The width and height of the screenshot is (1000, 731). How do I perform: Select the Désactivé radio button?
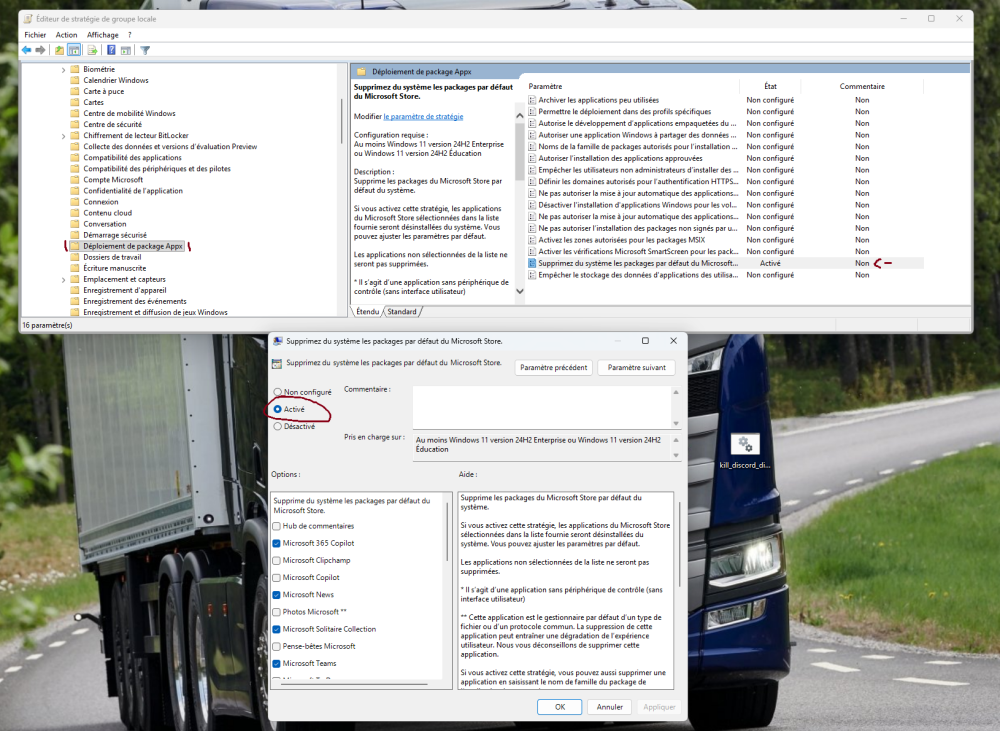277,426
